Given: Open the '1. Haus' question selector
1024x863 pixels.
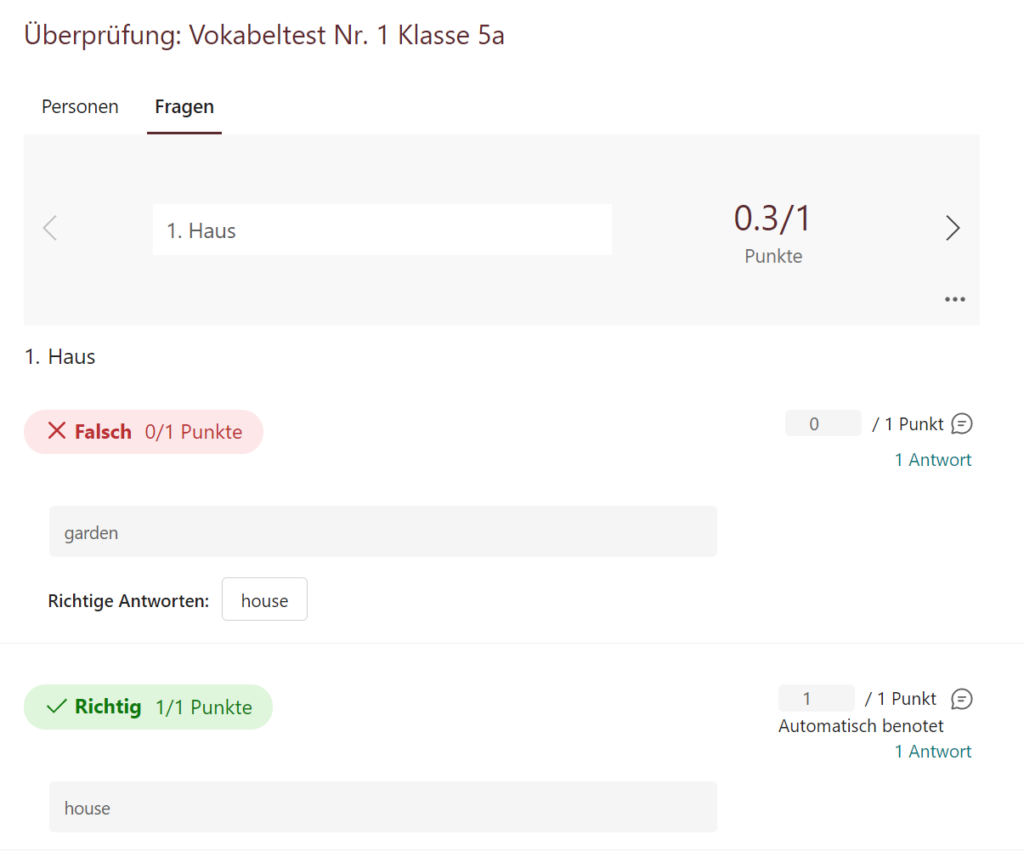Looking at the screenshot, I should 382,229.
